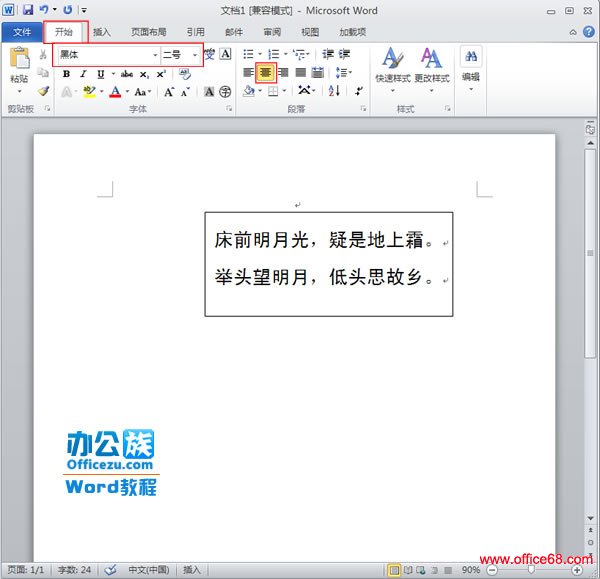Open the bullets list dropdown

pos(260,54)
